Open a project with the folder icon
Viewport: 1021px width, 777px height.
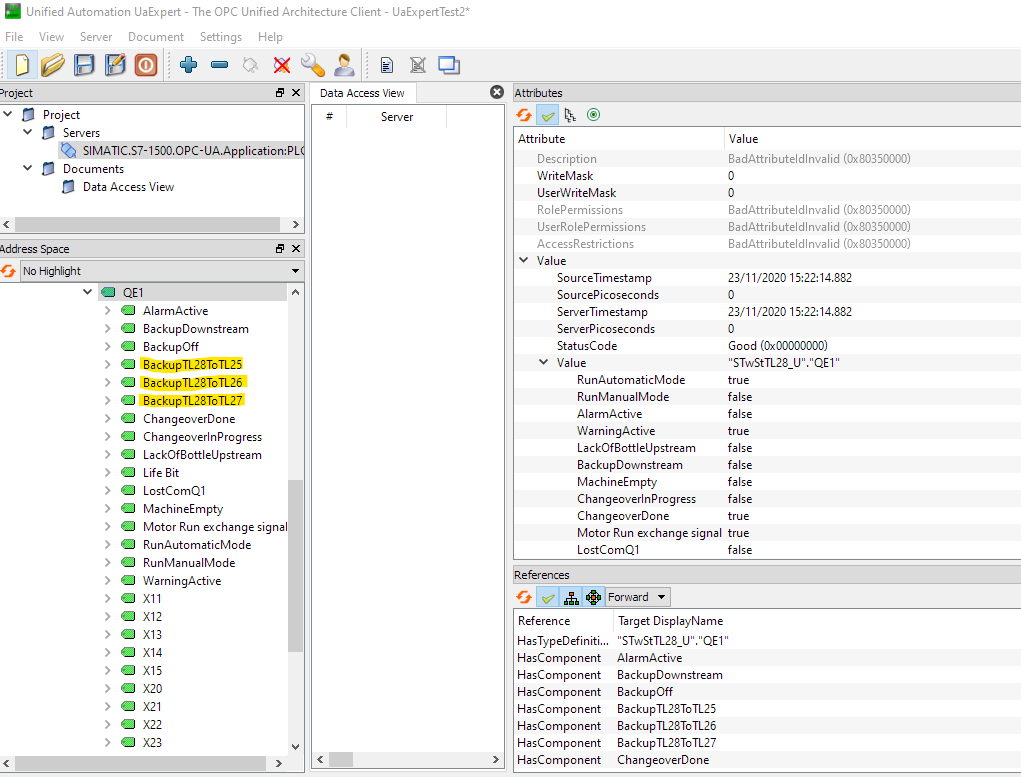(52, 65)
